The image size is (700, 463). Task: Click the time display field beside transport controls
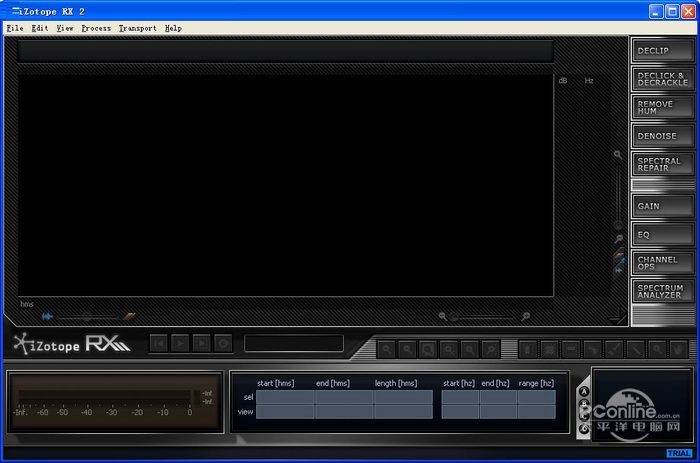(x=294, y=343)
